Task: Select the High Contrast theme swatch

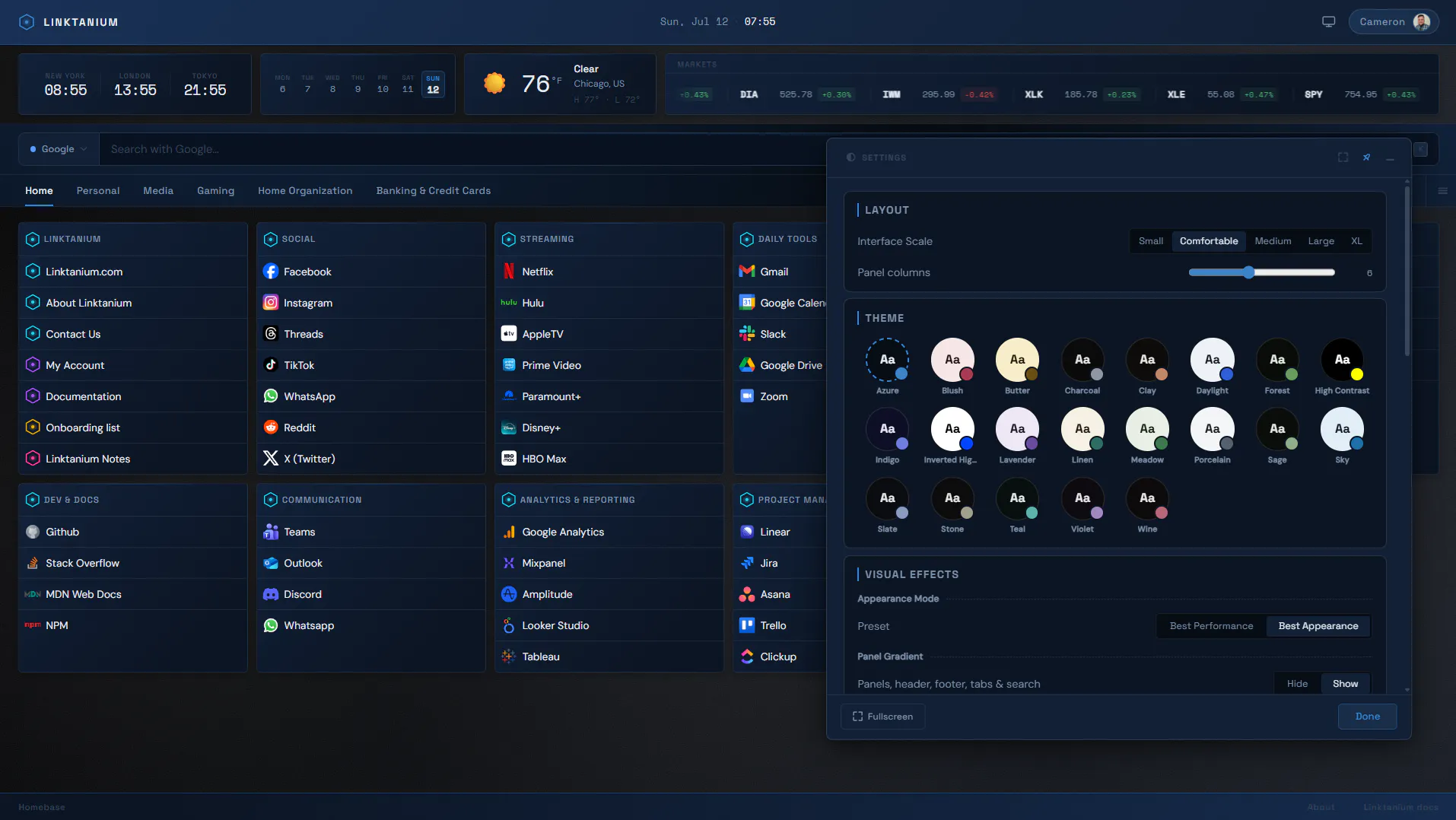Action: (1342, 360)
